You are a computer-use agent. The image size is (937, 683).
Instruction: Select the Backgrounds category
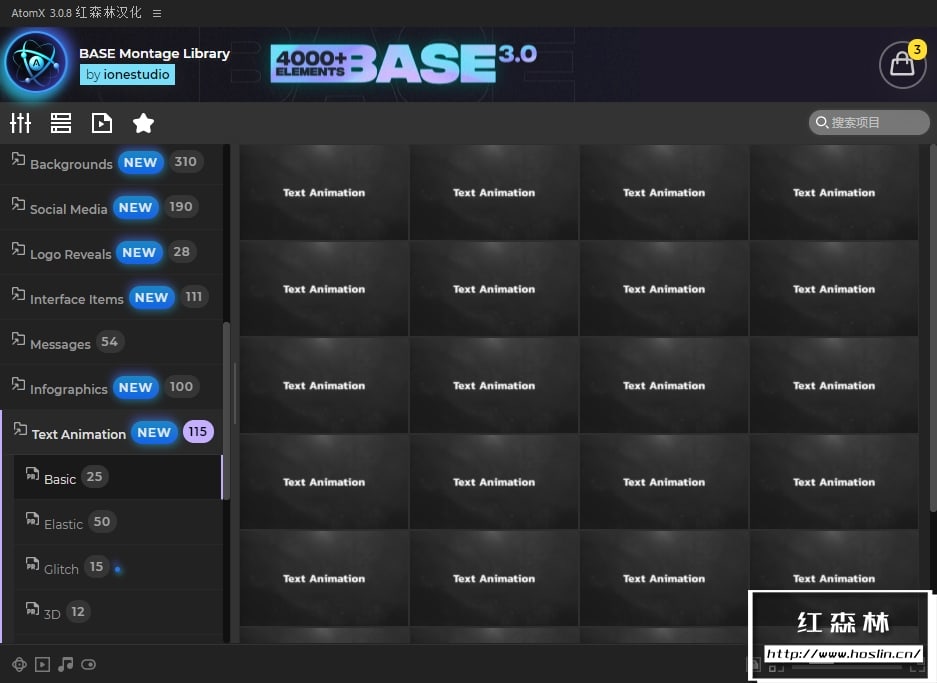click(x=111, y=163)
